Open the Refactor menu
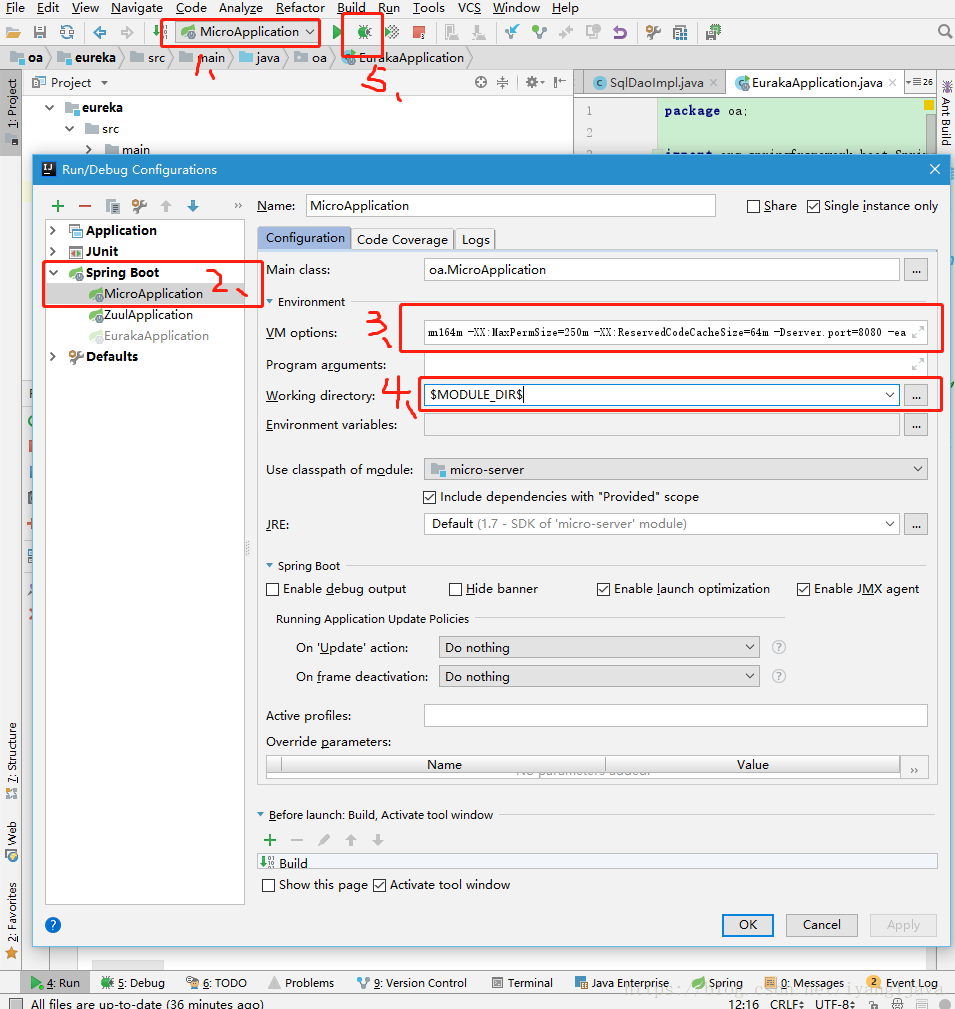This screenshot has height=1009, width=955. 300,8
